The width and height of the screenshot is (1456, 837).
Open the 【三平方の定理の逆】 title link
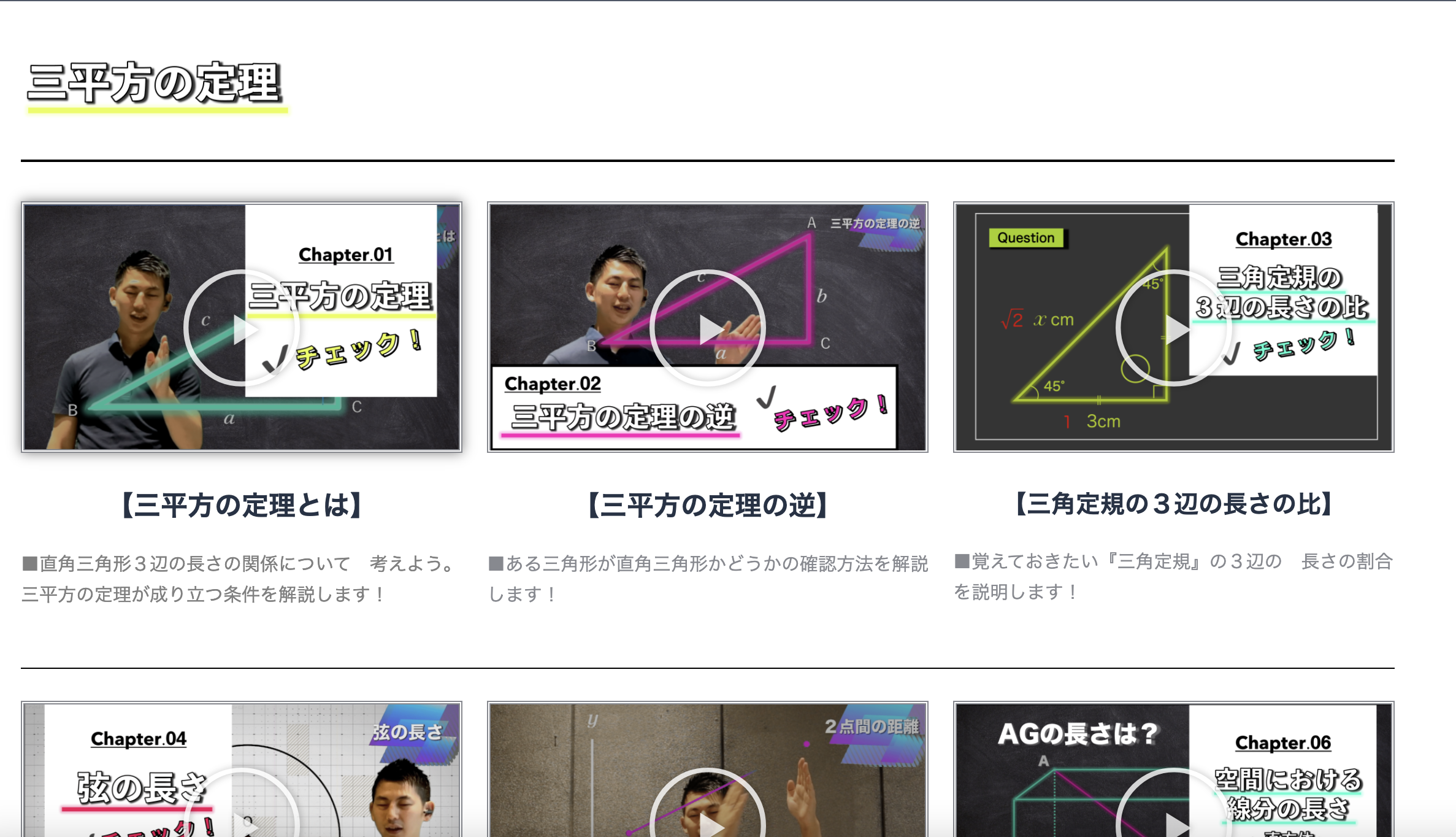pos(708,506)
